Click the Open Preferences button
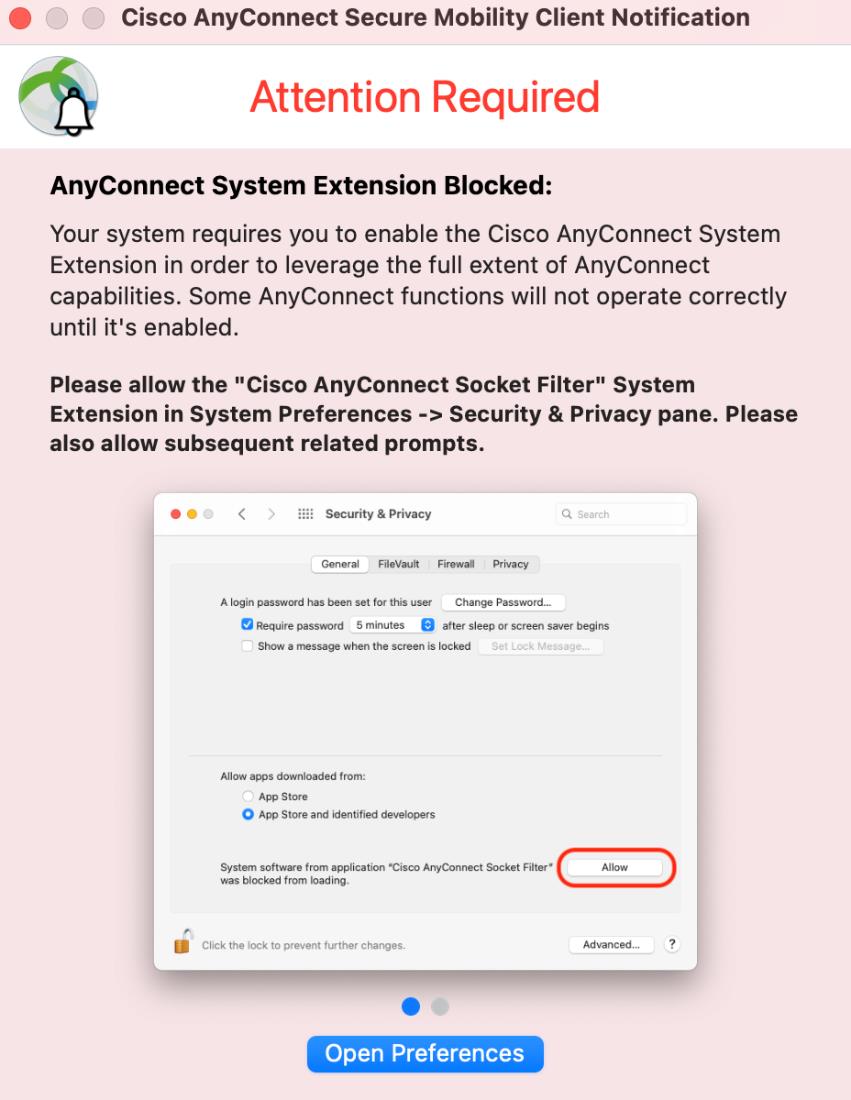Screen dimensions: 851x1100 (425, 1054)
